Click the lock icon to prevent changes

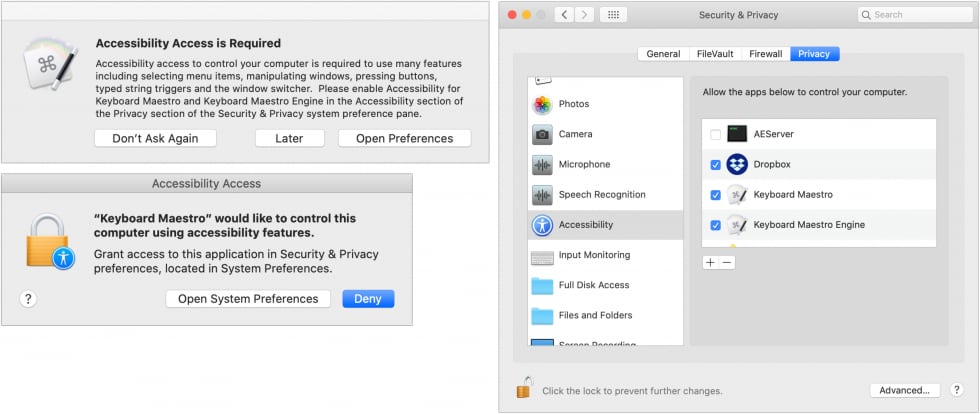pyautogui.click(x=523, y=388)
